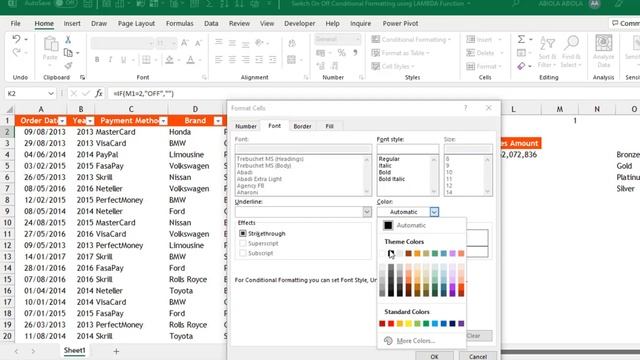The image size is (640, 360).
Task: Click OK in Format Cells dialog
Action: (434, 356)
